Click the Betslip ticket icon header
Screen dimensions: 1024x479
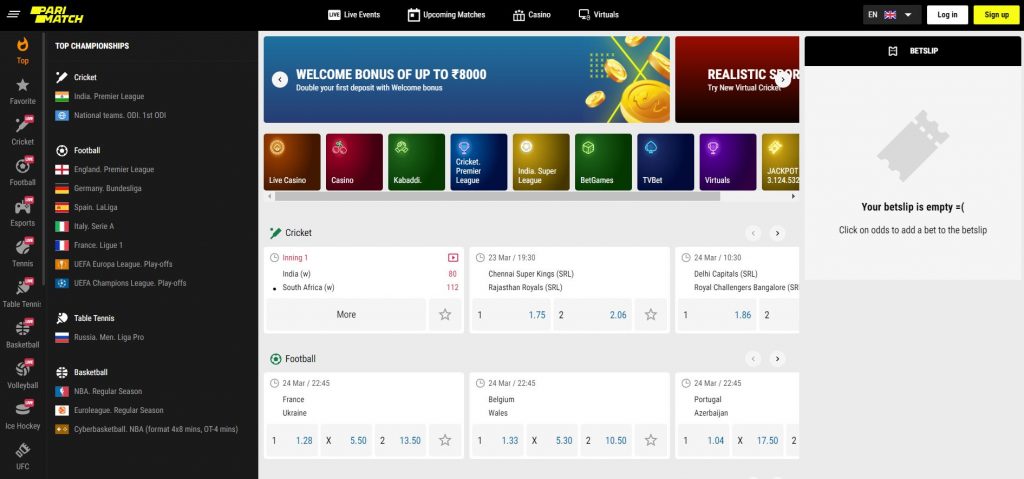pyautogui.click(x=892, y=51)
